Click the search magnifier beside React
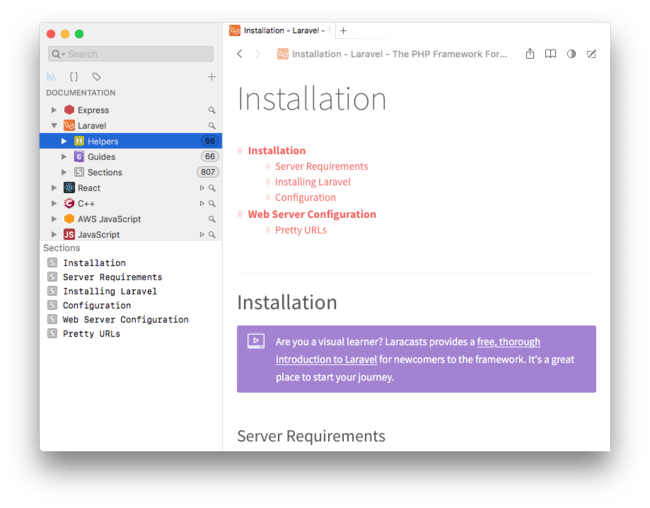The width and height of the screenshot is (650, 508). 211,188
